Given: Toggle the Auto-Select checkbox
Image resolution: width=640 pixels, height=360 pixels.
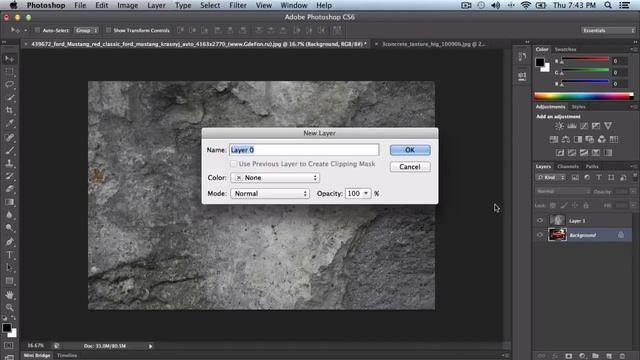Looking at the screenshot, I should [x=37, y=30].
